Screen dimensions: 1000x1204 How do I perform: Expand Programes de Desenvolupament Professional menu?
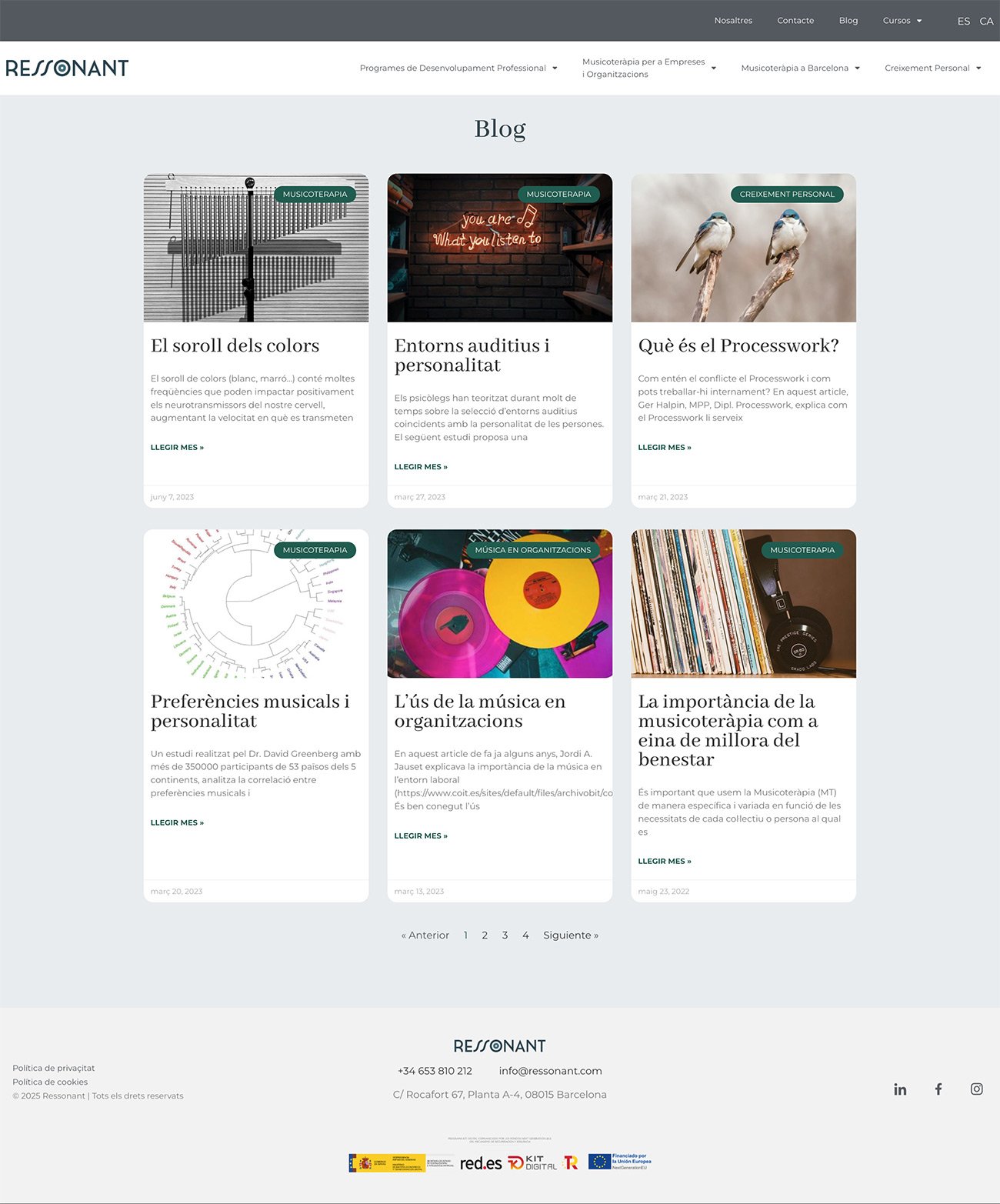click(x=458, y=68)
